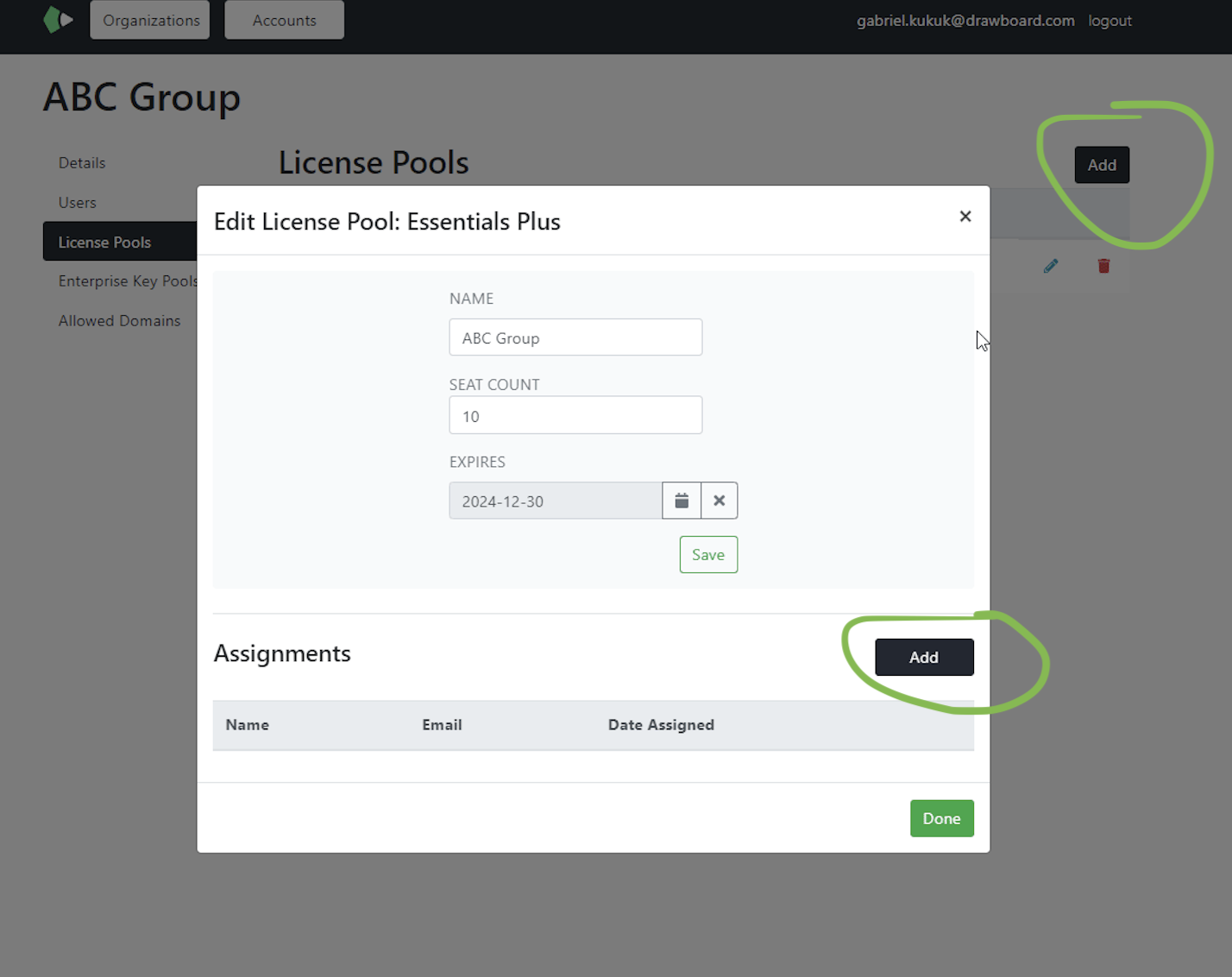
Task: Select Details in the sidebar
Action: click(x=82, y=162)
